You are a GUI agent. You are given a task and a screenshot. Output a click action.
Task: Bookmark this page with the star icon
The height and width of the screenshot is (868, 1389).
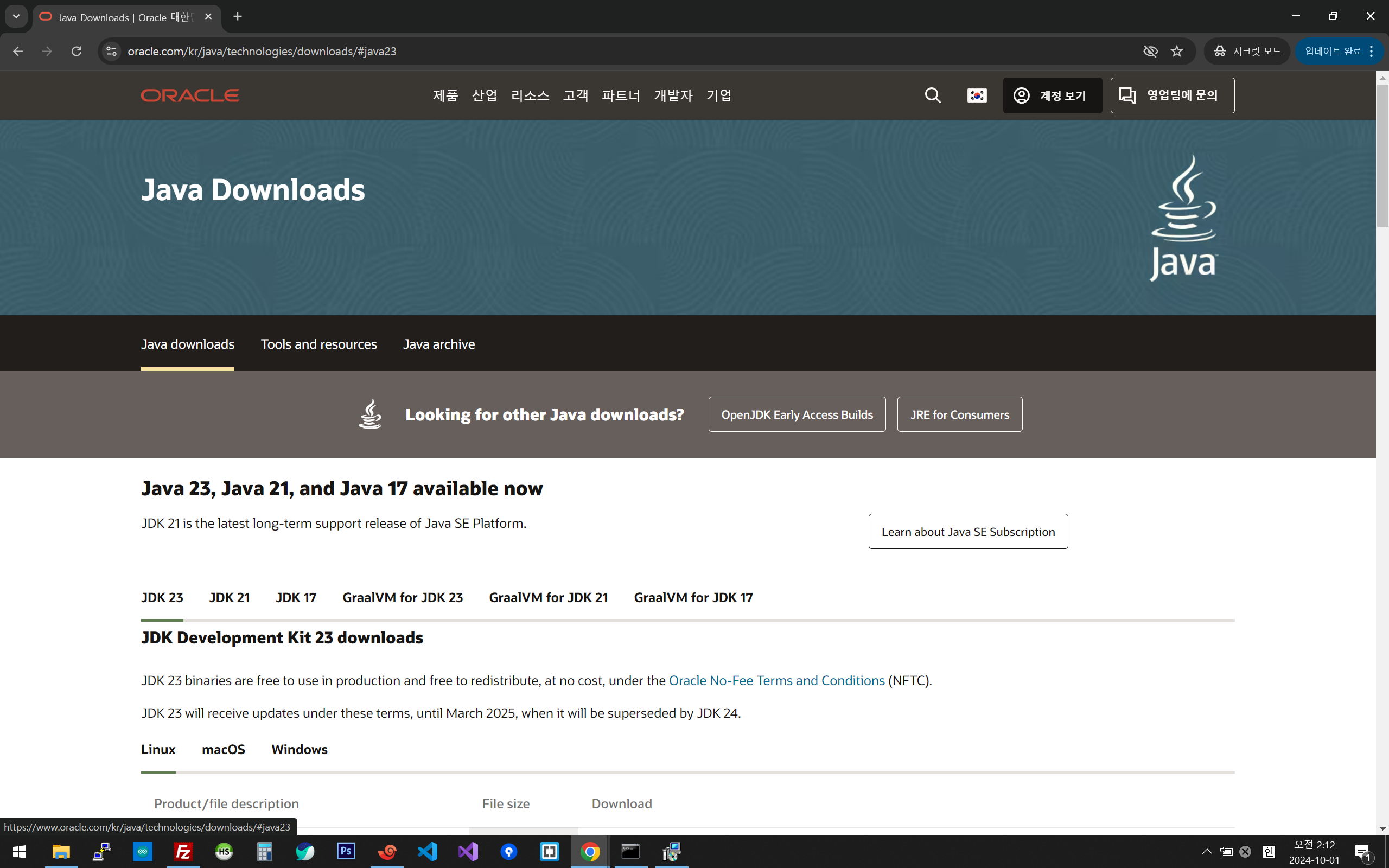[1177, 51]
